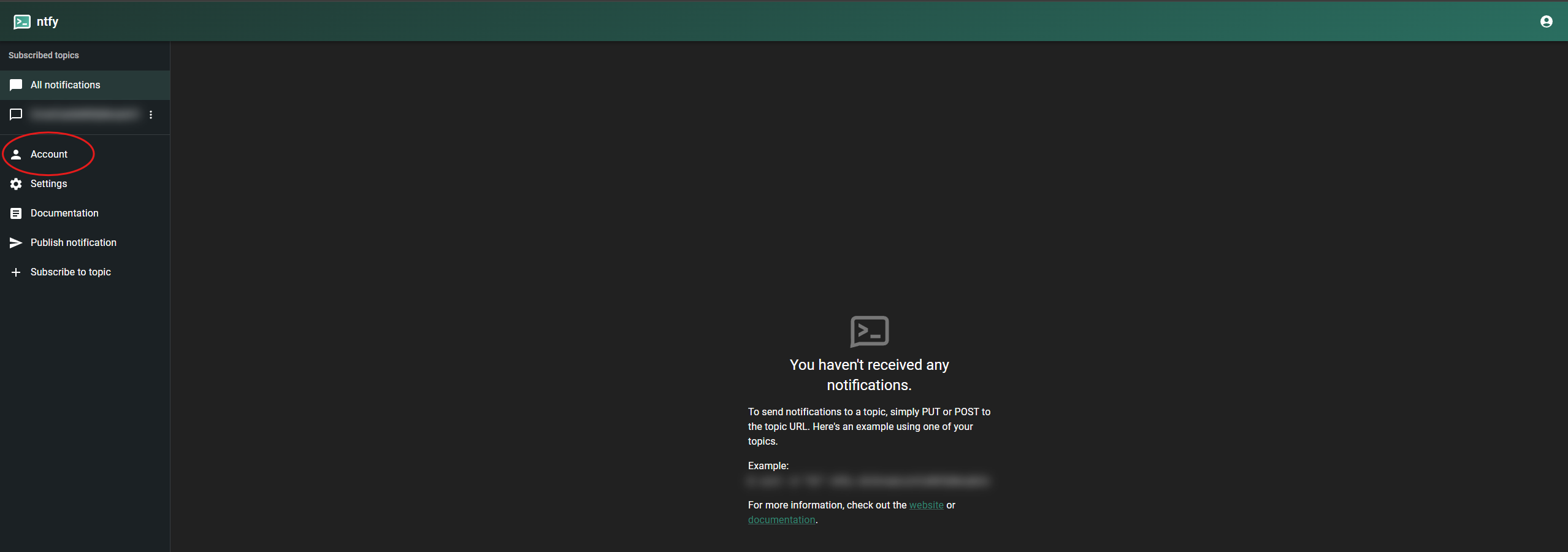Screen dimensions: 1568x552
Task: Click the outlined chat icon of blurred topic
Action: pos(16,115)
